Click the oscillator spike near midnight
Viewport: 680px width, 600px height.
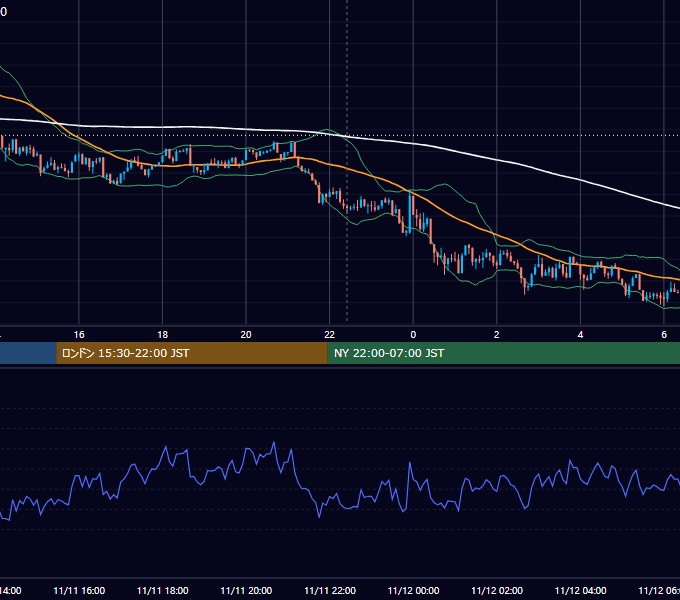click(410, 465)
